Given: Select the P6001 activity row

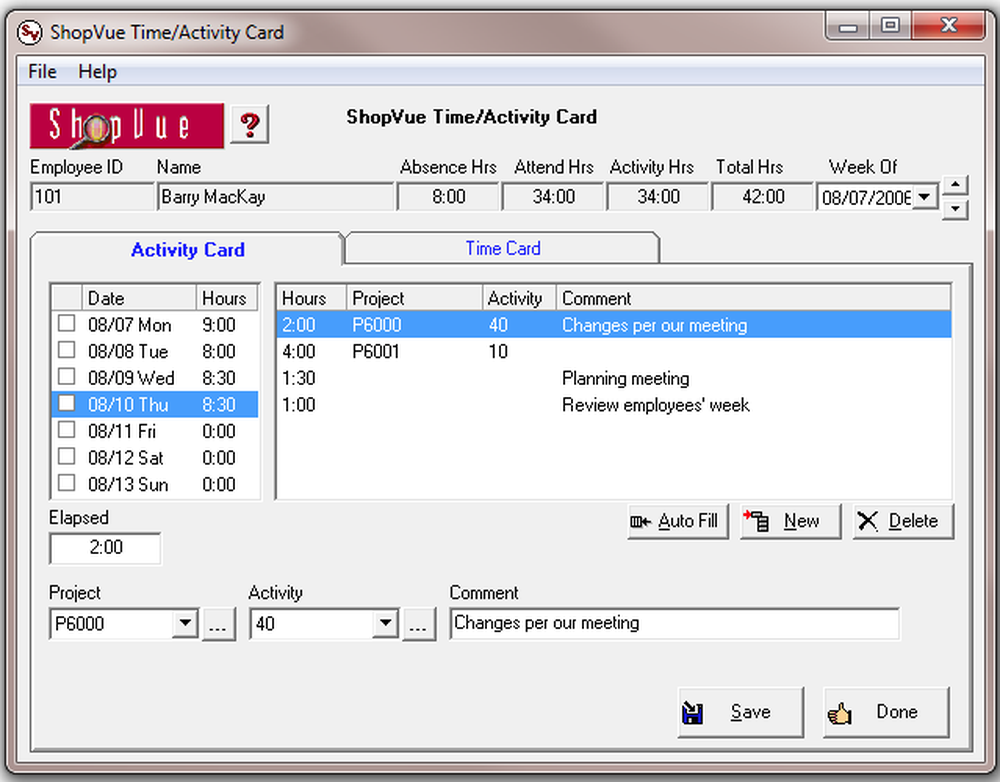Looking at the screenshot, I should click(x=614, y=351).
